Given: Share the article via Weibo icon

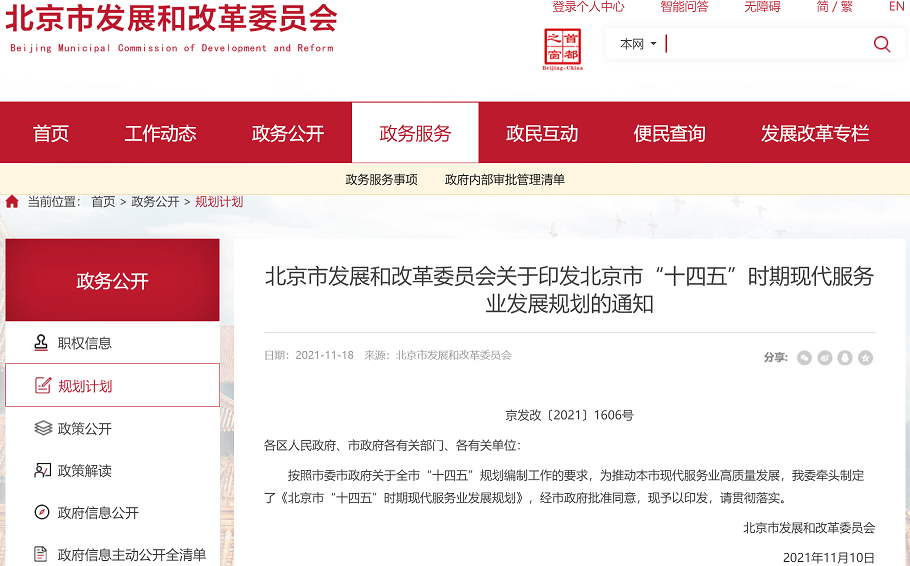Looking at the screenshot, I should 825,358.
